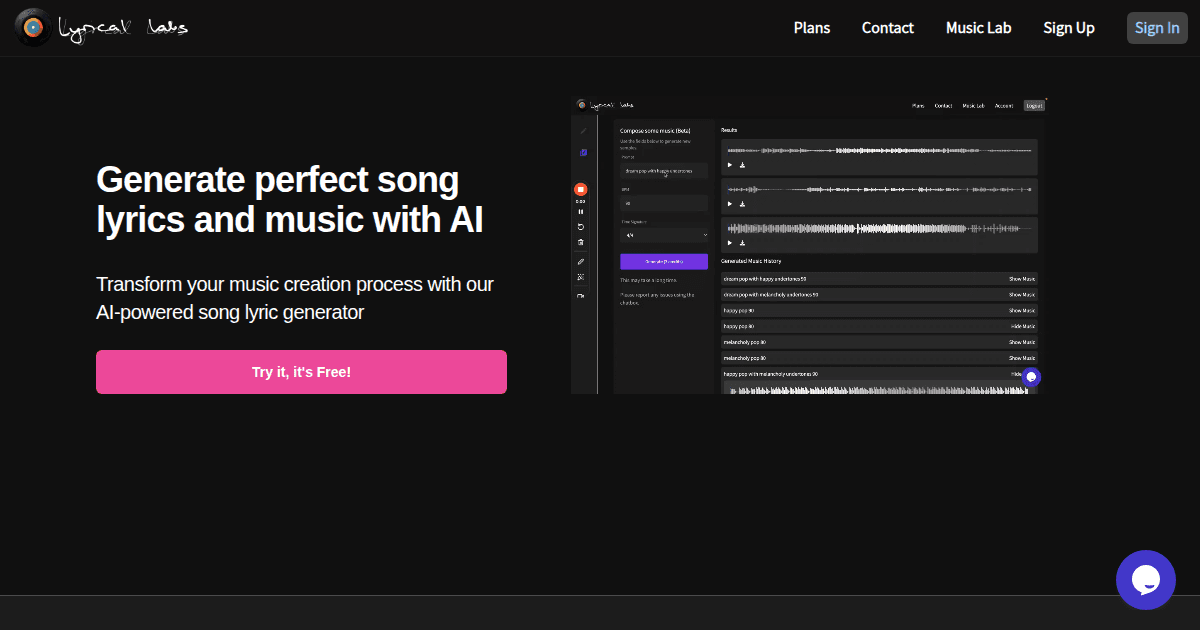Open the Plans page
The image size is (1200, 630).
812,28
